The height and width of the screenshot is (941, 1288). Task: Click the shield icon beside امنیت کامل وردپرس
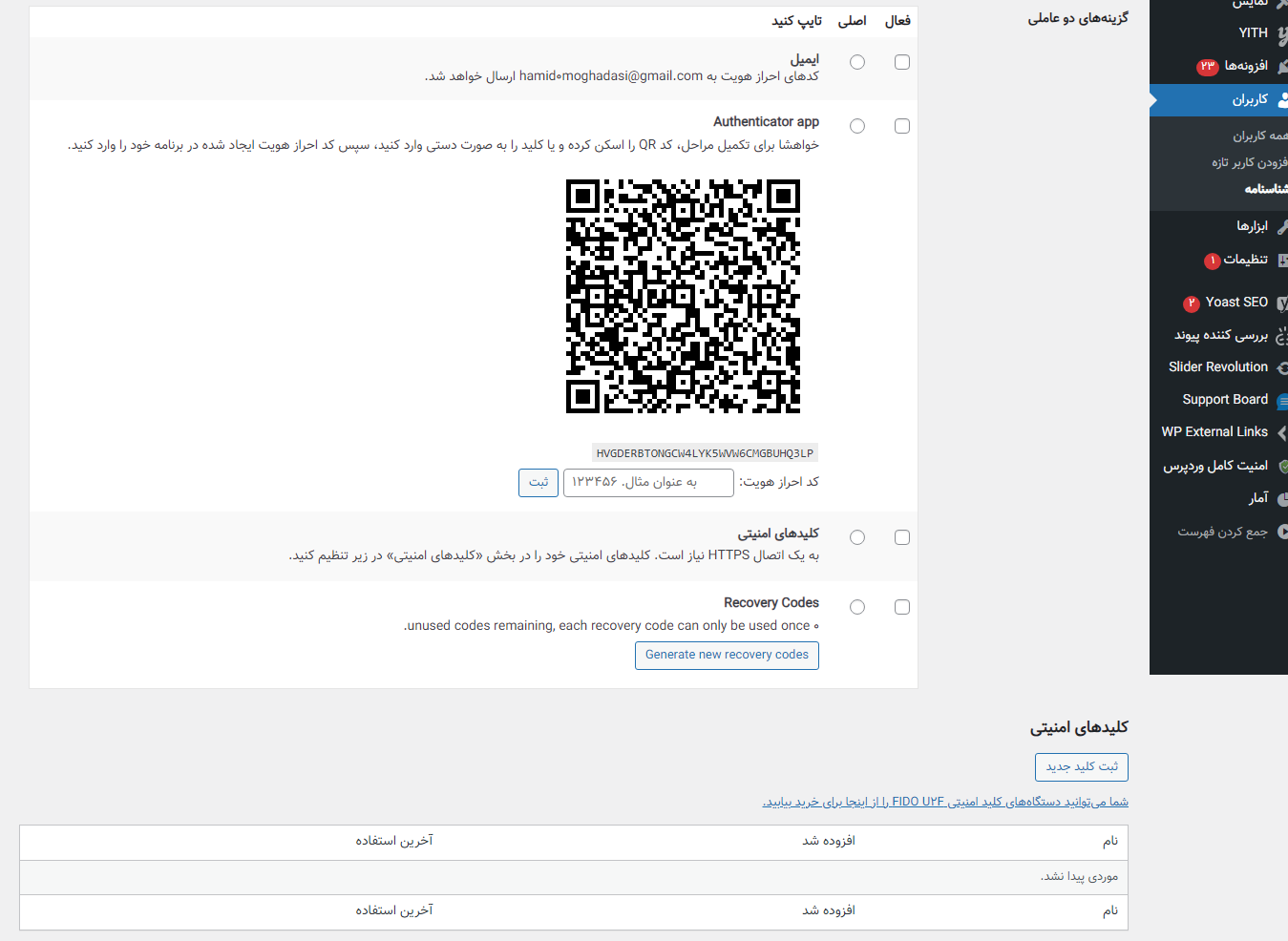pyautogui.click(x=1282, y=466)
